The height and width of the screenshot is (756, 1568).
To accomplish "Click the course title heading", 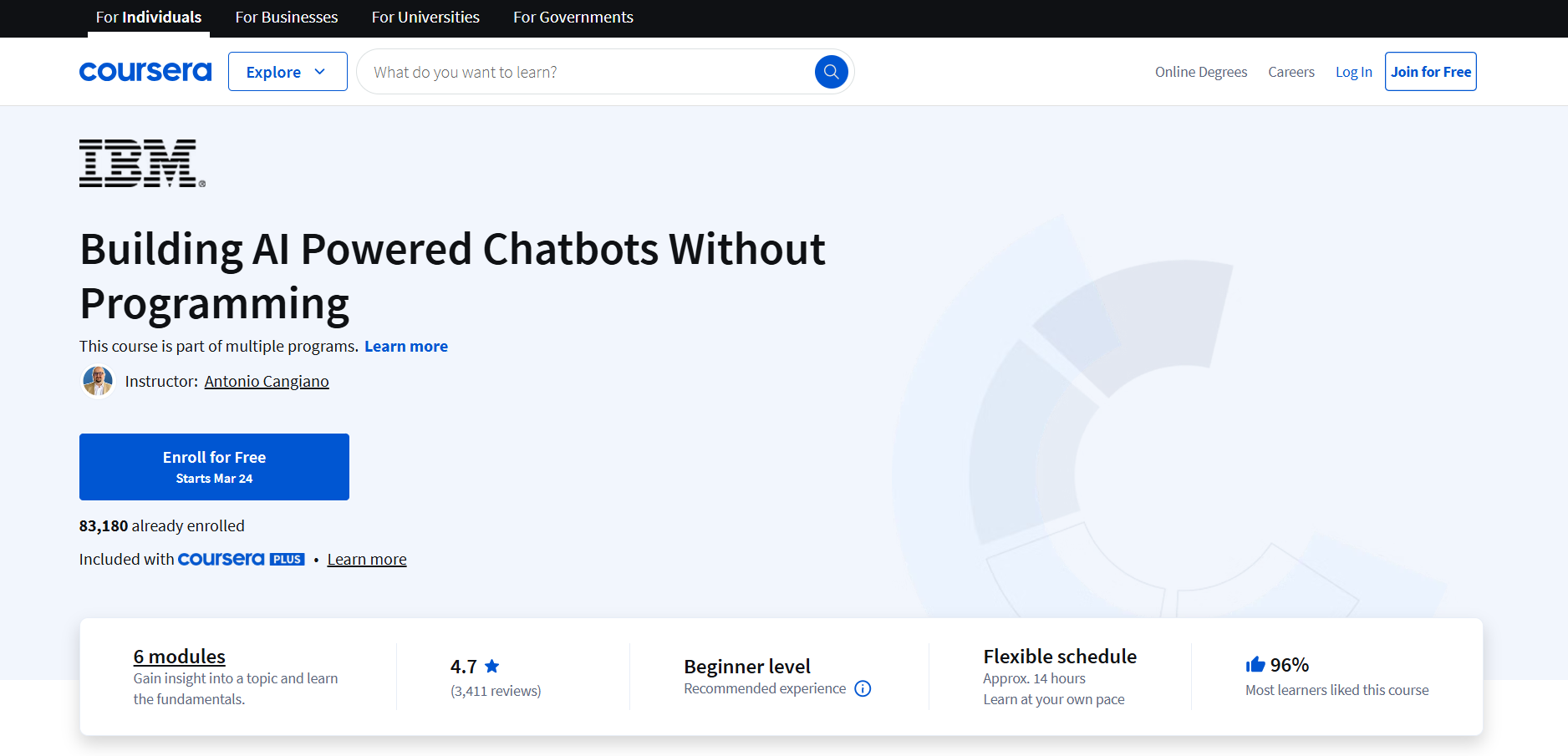I will pos(452,276).
